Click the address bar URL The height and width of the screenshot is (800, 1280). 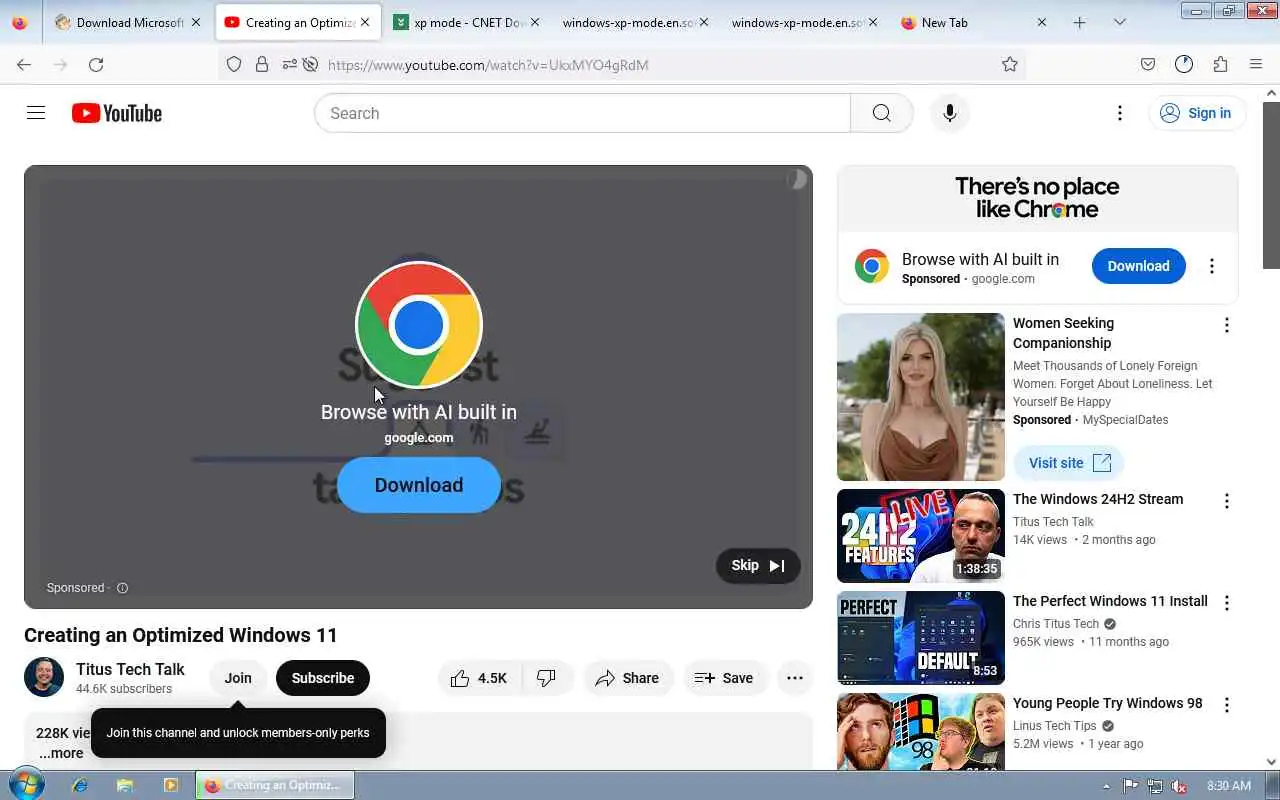pyautogui.click(x=488, y=65)
